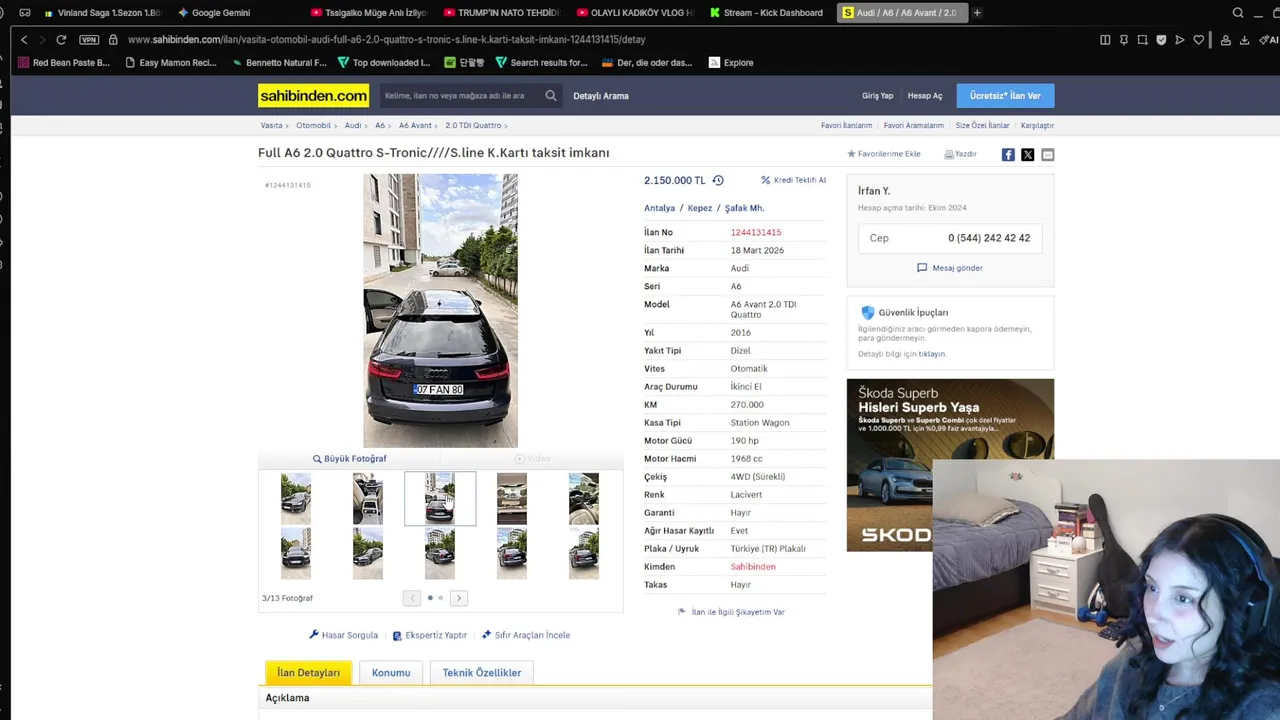Switch to the Stream - Kick Dashboard tab
The width and height of the screenshot is (1280, 720).
[766, 13]
